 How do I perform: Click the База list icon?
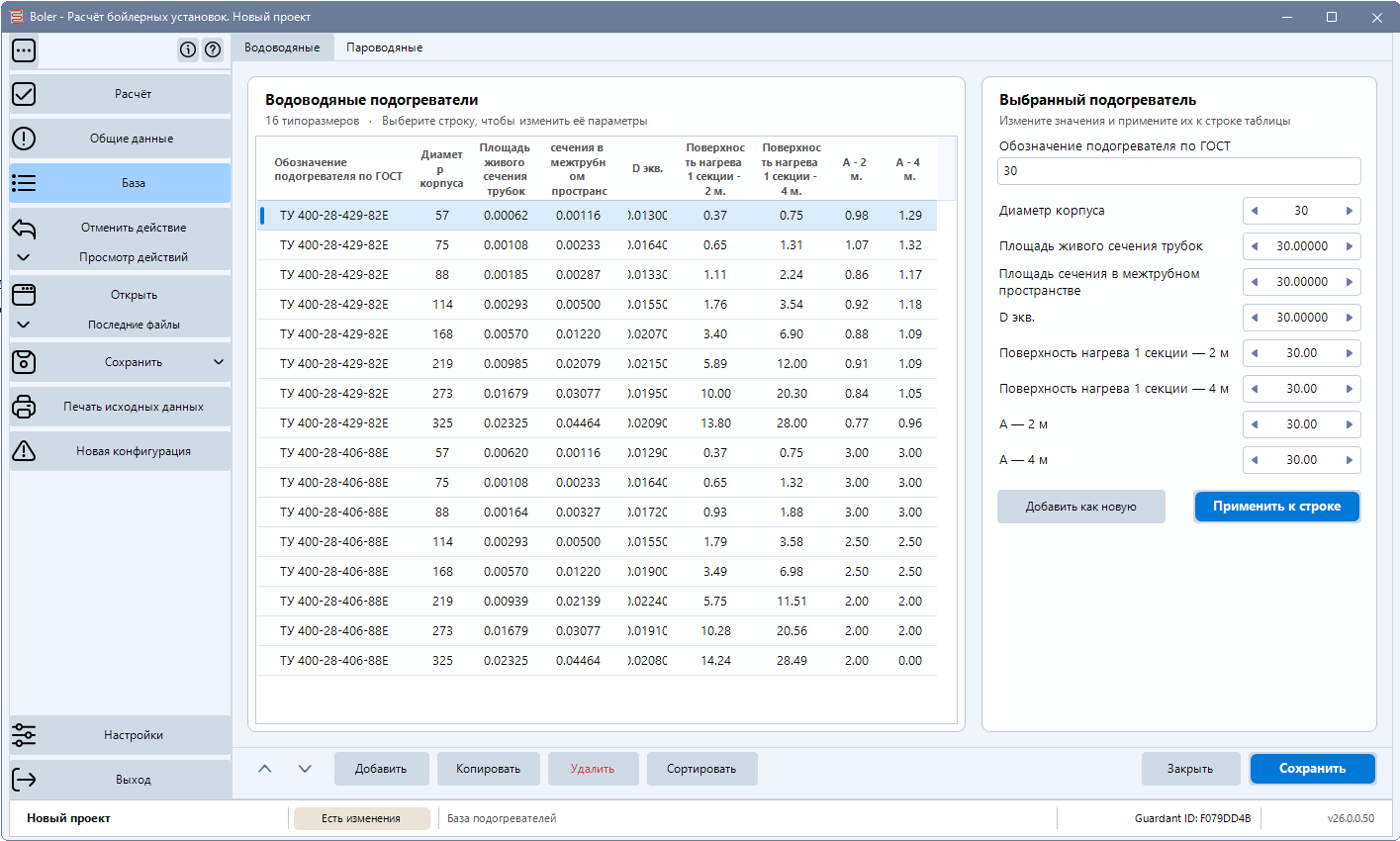pos(24,183)
